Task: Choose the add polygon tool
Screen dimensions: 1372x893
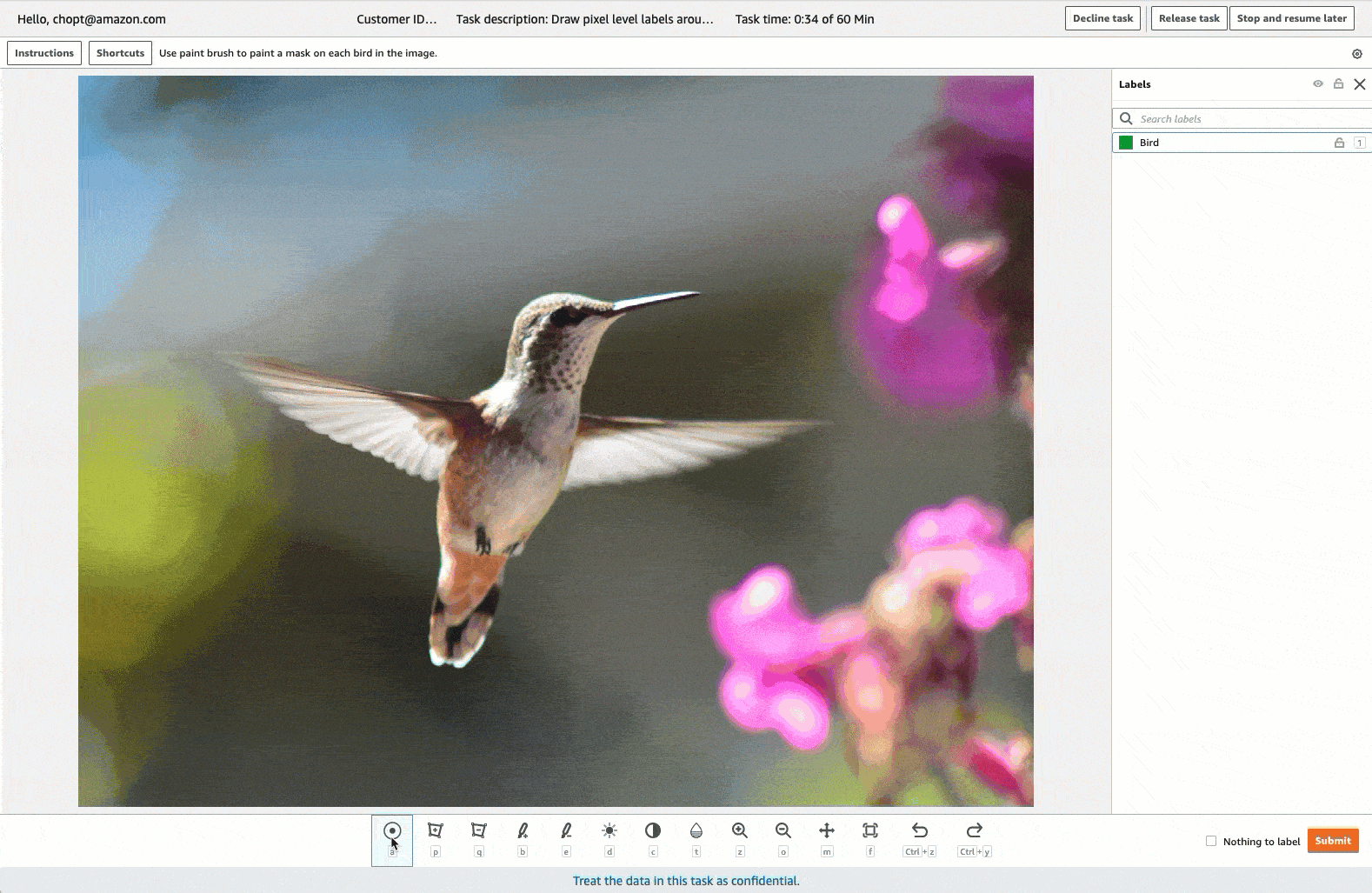Action: [x=436, y=831]
